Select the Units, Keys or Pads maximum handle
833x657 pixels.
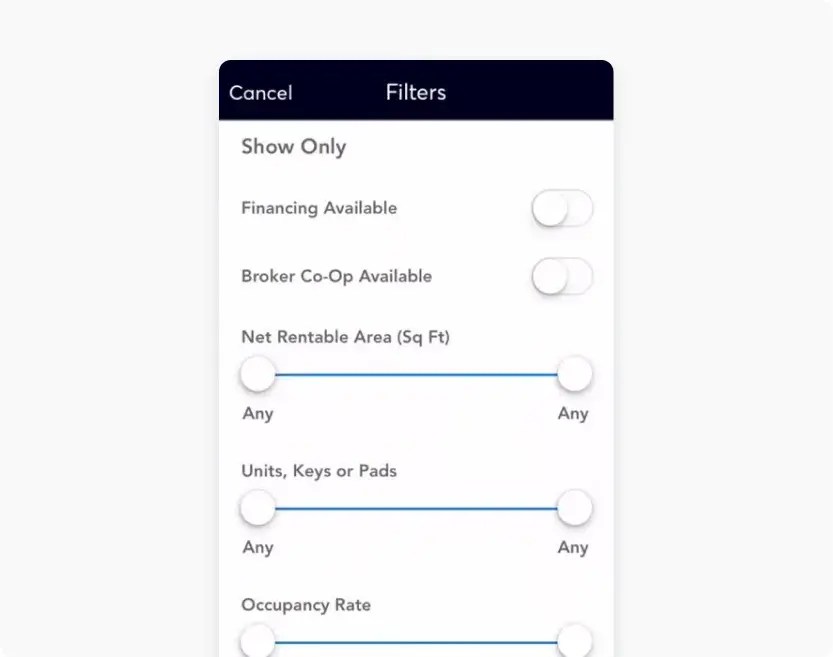(x=575, y=509)
